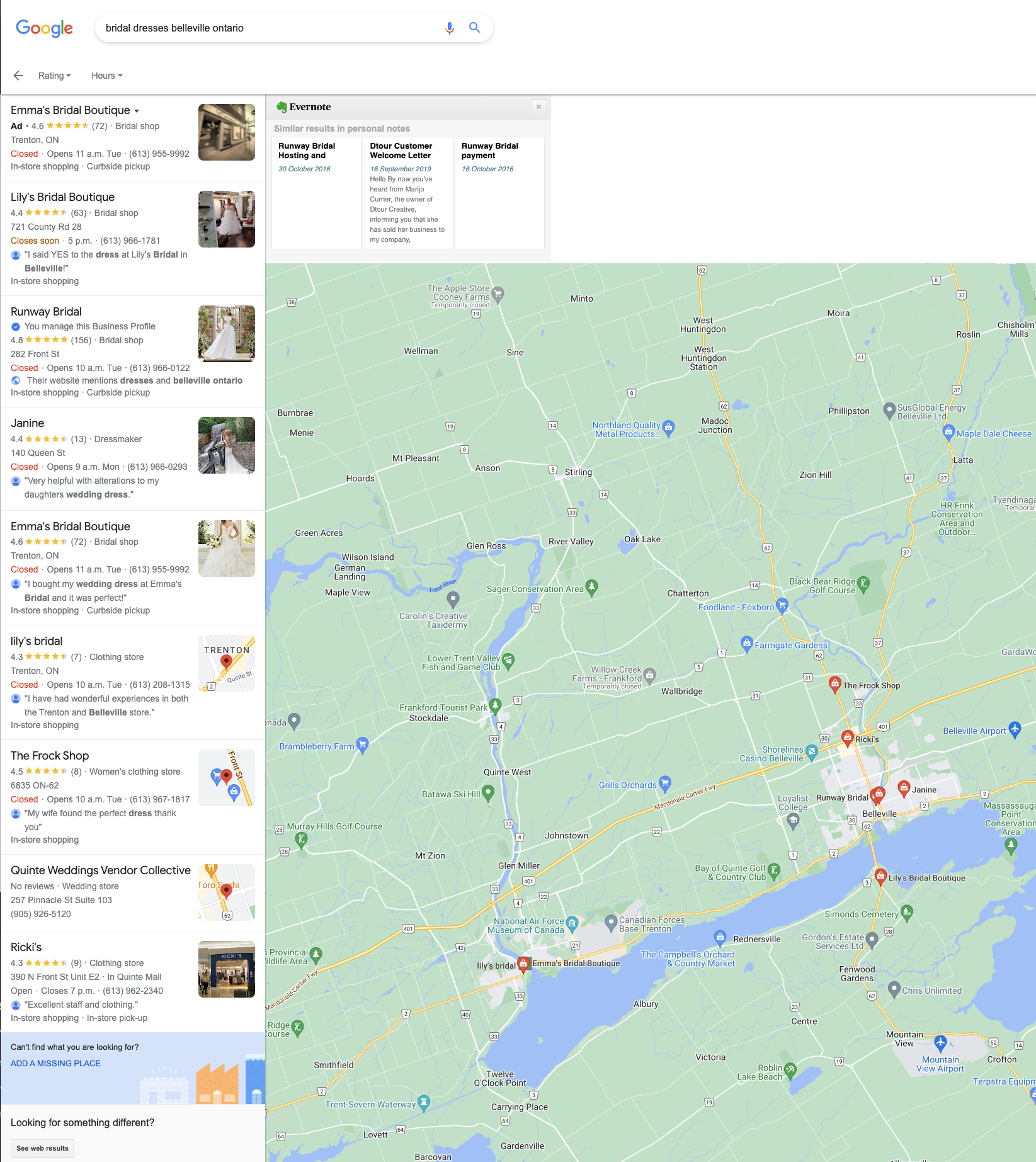Click The Frock Shop red map pin
This screenshot has height=1162, width=1036.
click(x=834, y=683)
